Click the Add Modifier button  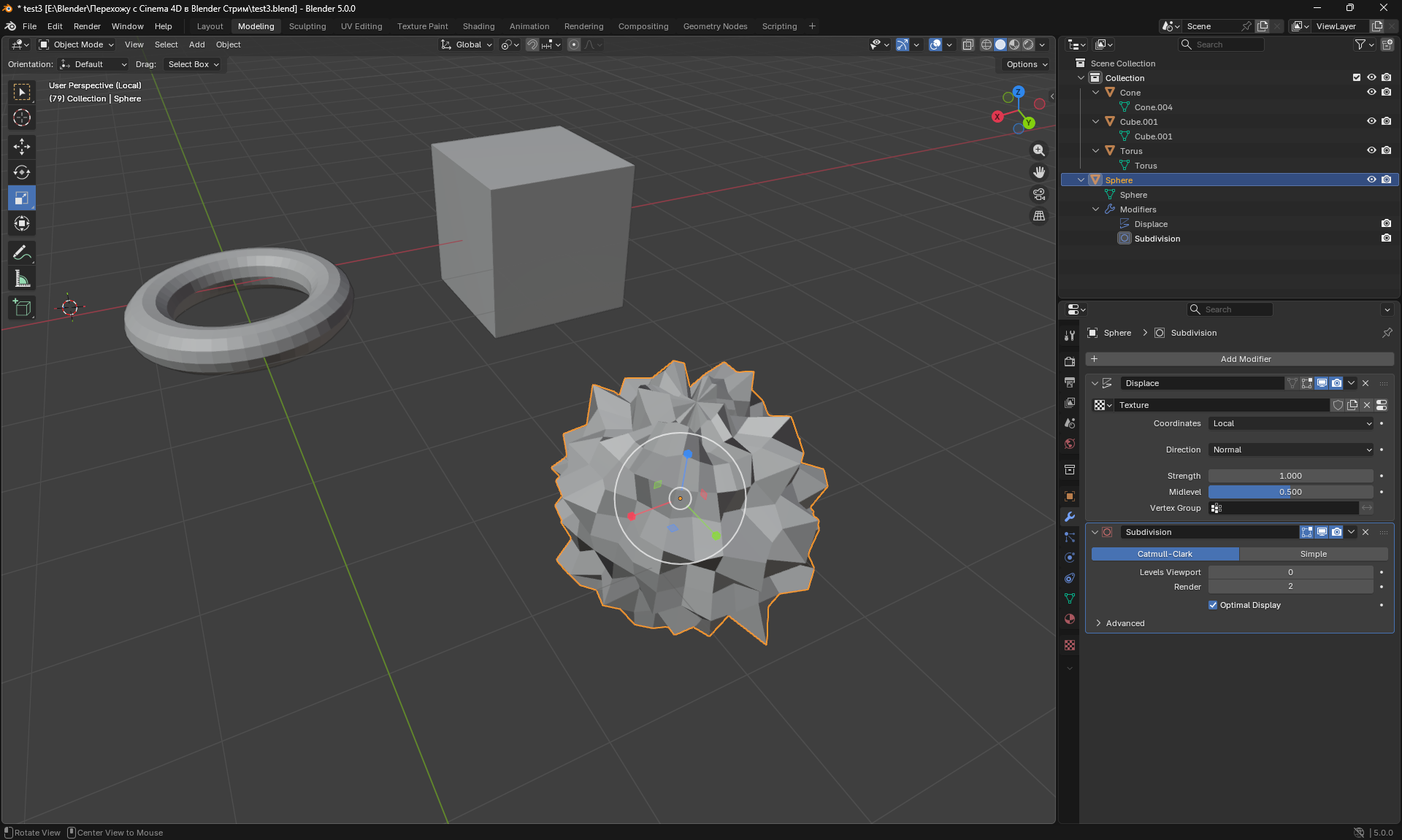point(1245,359)
